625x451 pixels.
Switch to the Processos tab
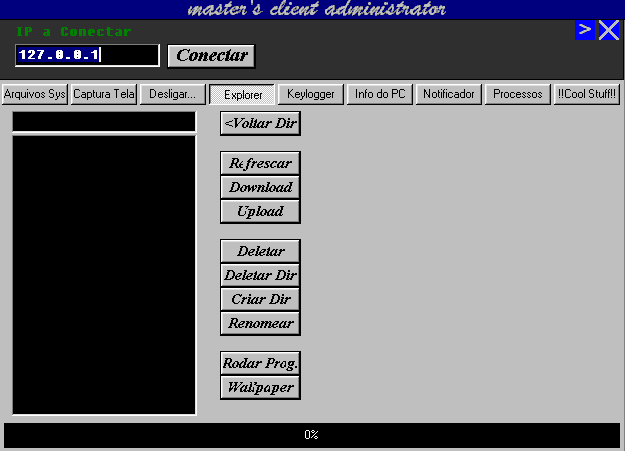[x=518, y=95]
